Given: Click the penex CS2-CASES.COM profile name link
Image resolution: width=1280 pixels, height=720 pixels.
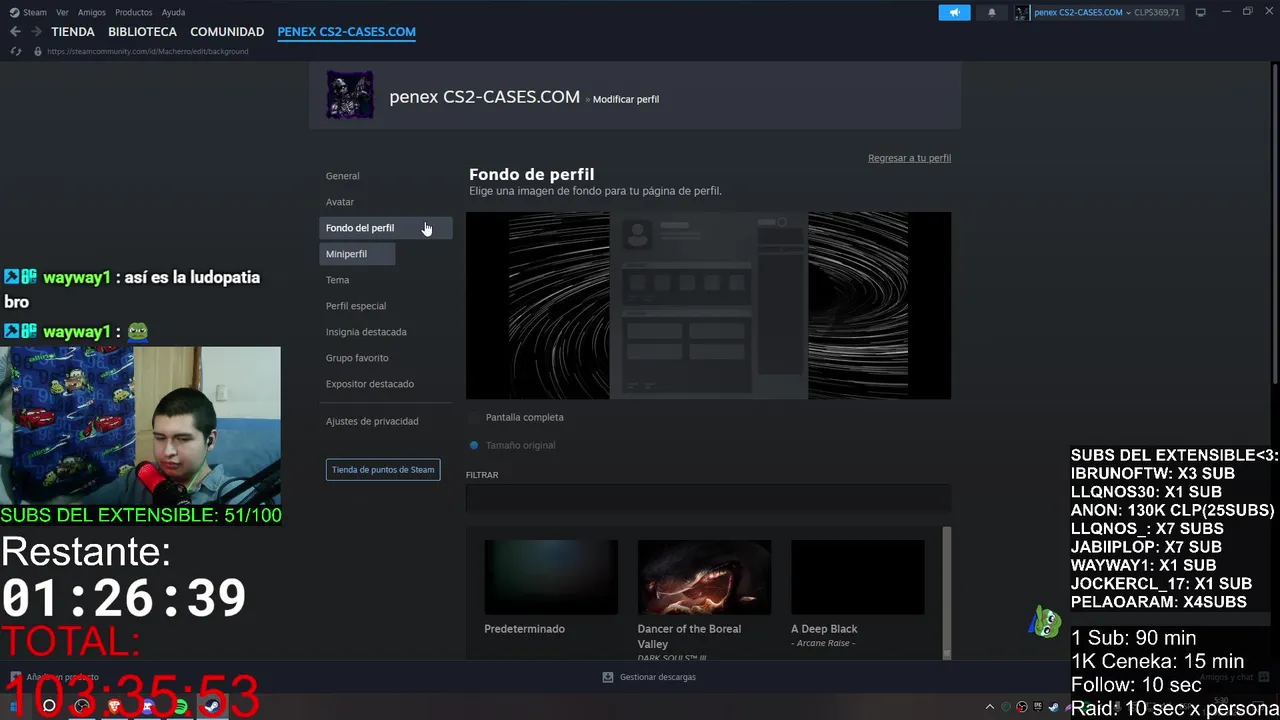Looking at the screenshot, I should [x=484, y=97].
